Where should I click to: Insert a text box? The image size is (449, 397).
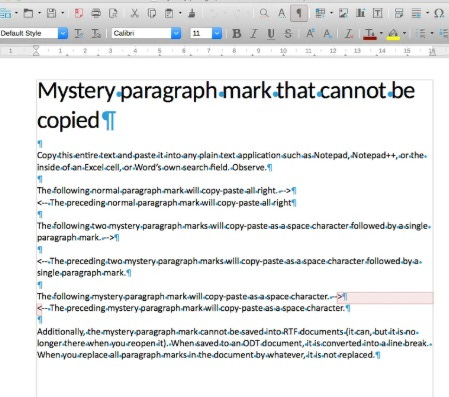(x=377, y=13)
